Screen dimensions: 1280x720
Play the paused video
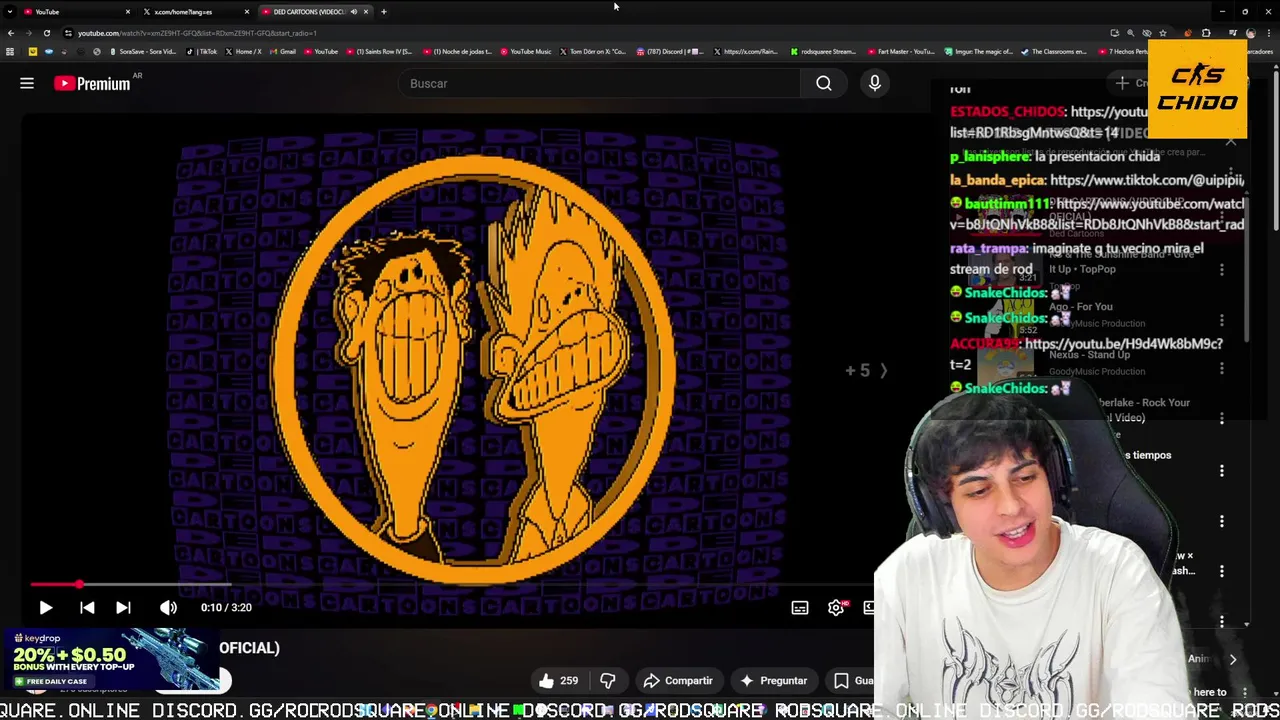(45, 607)
